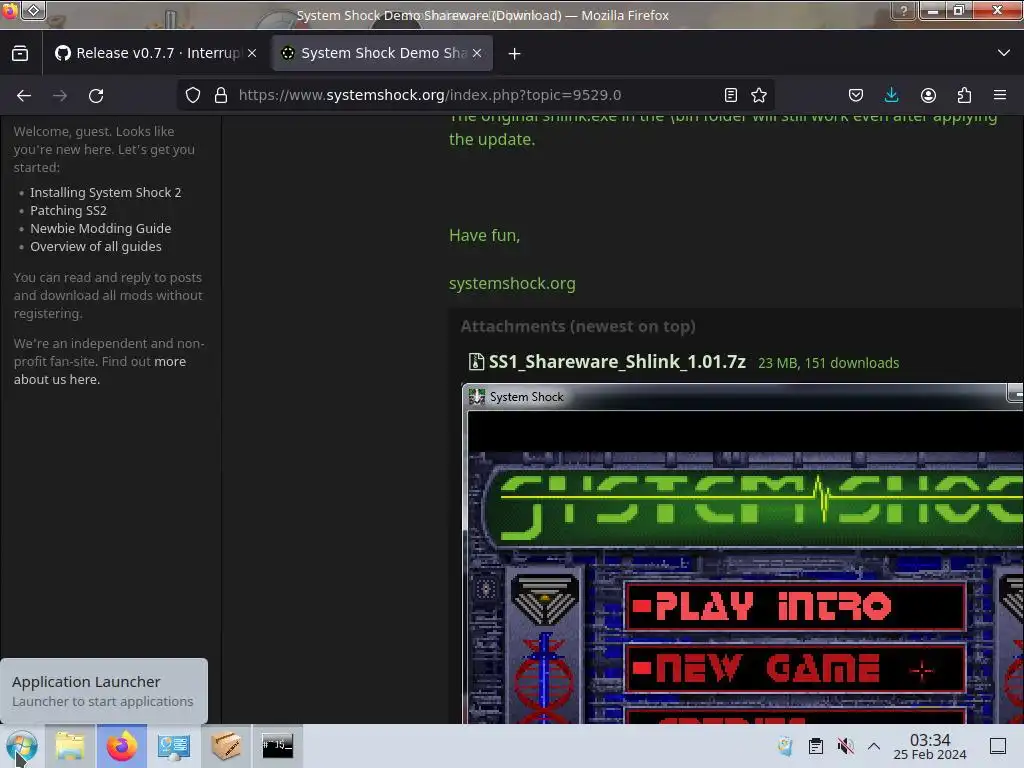Open Overview of all guides
This screenshot has height=768, width=1024.
click(96, 246)
